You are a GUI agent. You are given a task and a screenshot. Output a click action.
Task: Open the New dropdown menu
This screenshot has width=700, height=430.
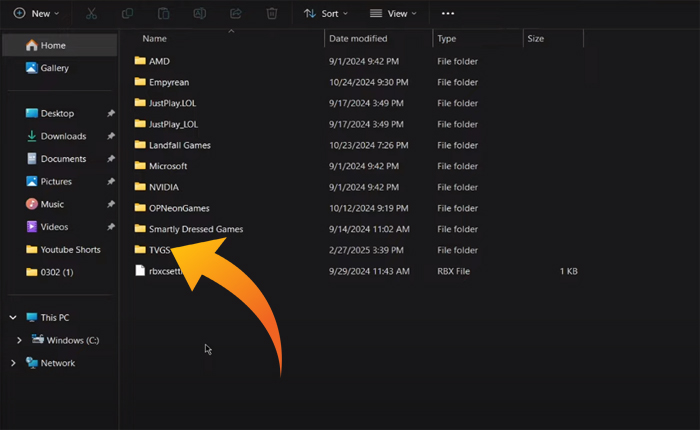coord(36,14)
